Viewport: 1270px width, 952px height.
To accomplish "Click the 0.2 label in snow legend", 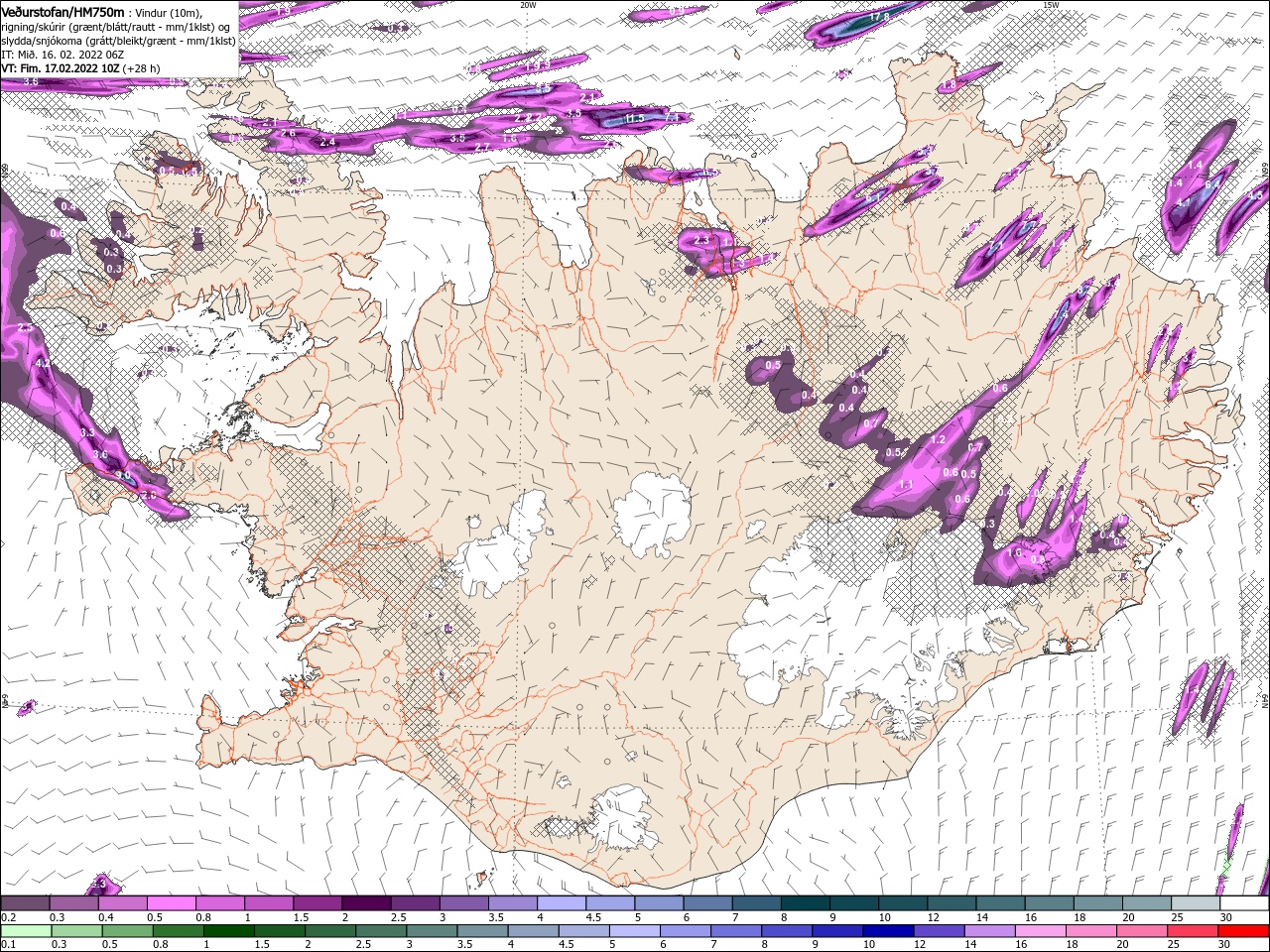I will click(8, 917).
